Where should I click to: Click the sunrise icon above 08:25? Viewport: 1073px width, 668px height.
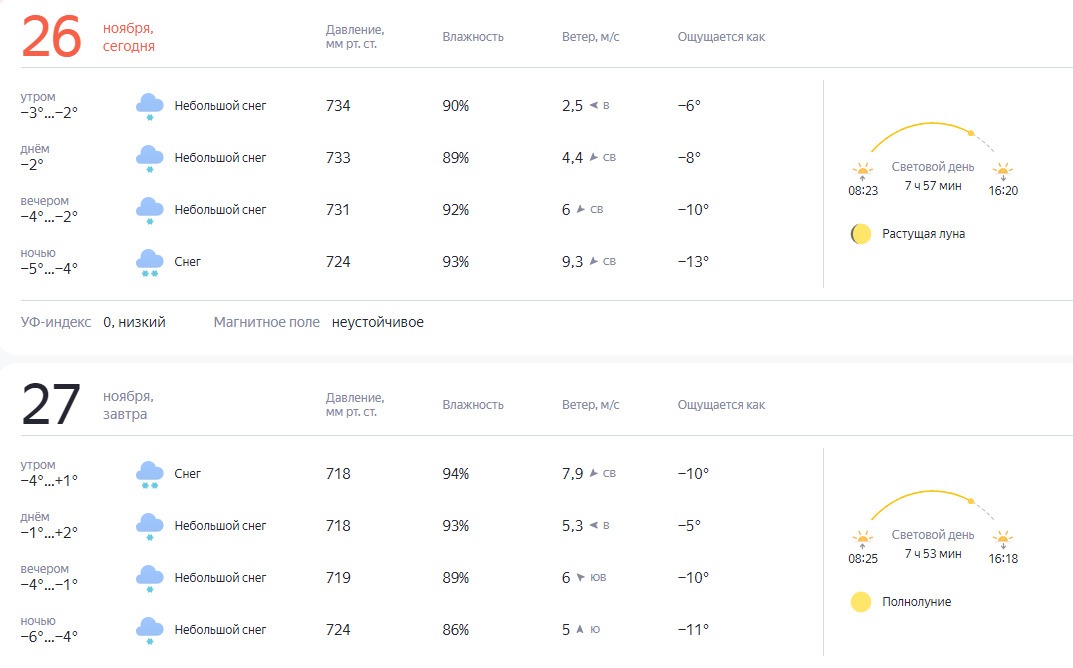pyautogui.click(x=862, y=539)
